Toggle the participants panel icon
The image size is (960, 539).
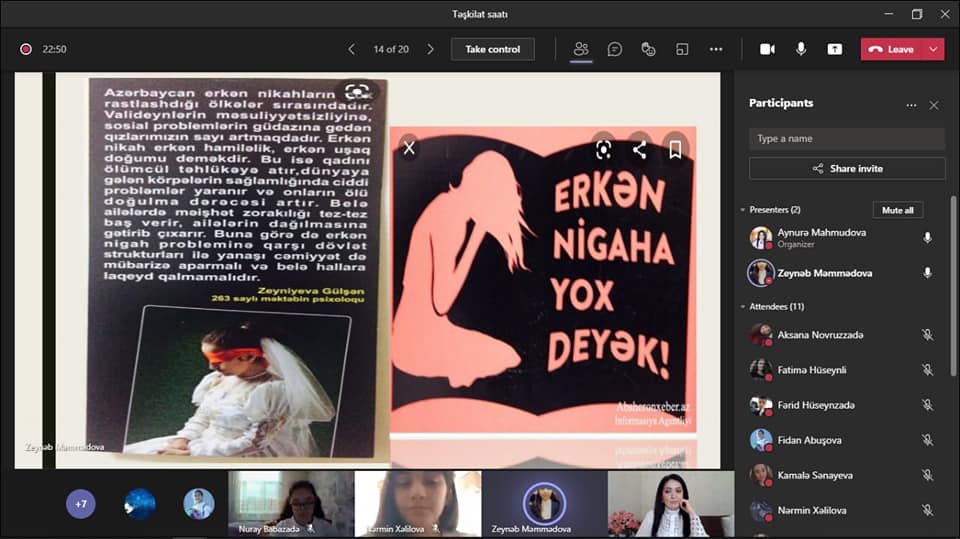(580, 49)
